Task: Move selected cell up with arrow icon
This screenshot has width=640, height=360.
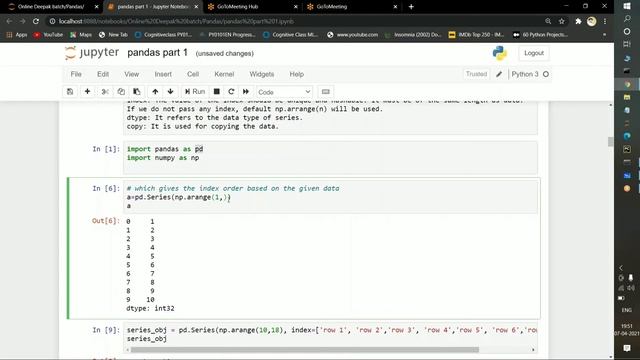Action: click(x=155, y=92)
